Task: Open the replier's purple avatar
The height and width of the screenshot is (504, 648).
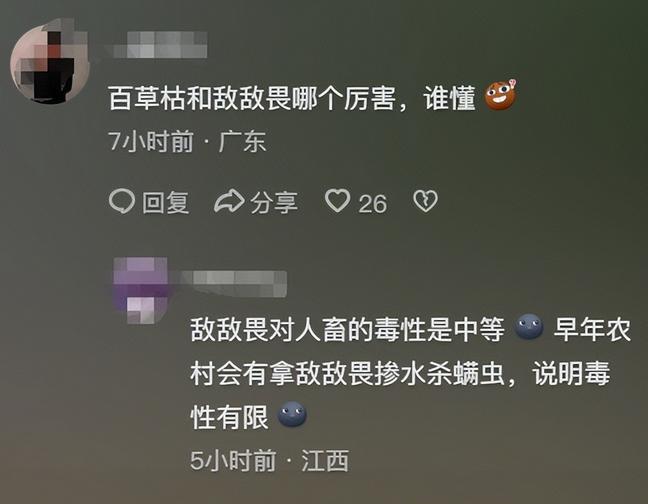Action: pos(141,290)
